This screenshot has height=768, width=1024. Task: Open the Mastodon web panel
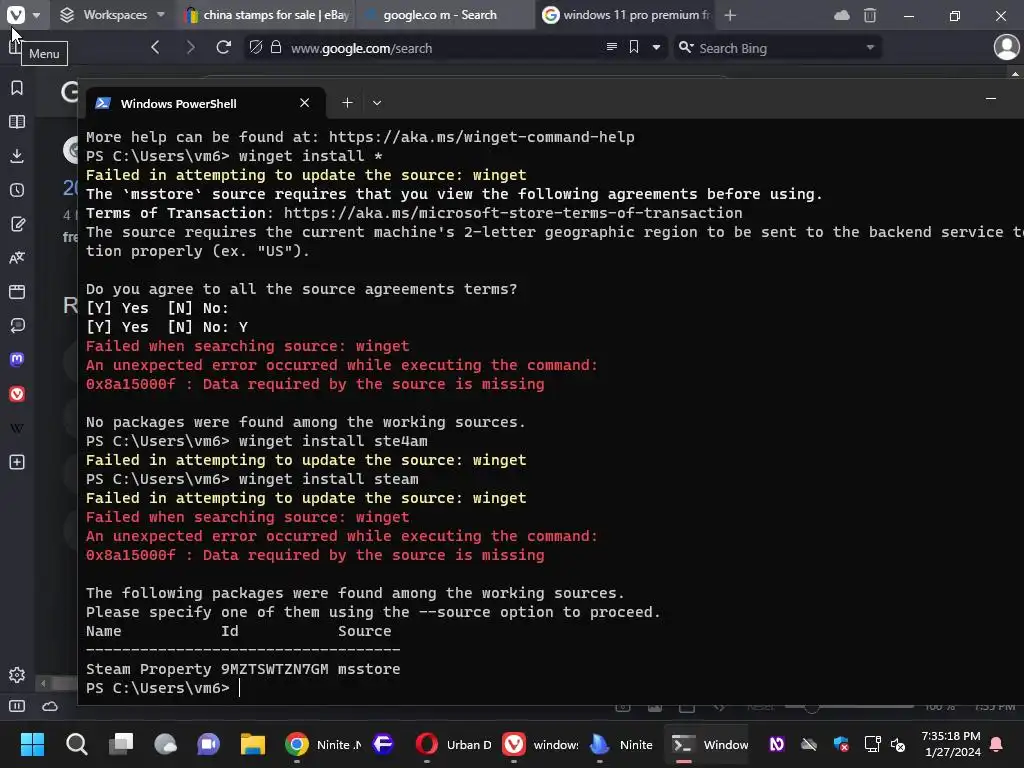point(17,359)
